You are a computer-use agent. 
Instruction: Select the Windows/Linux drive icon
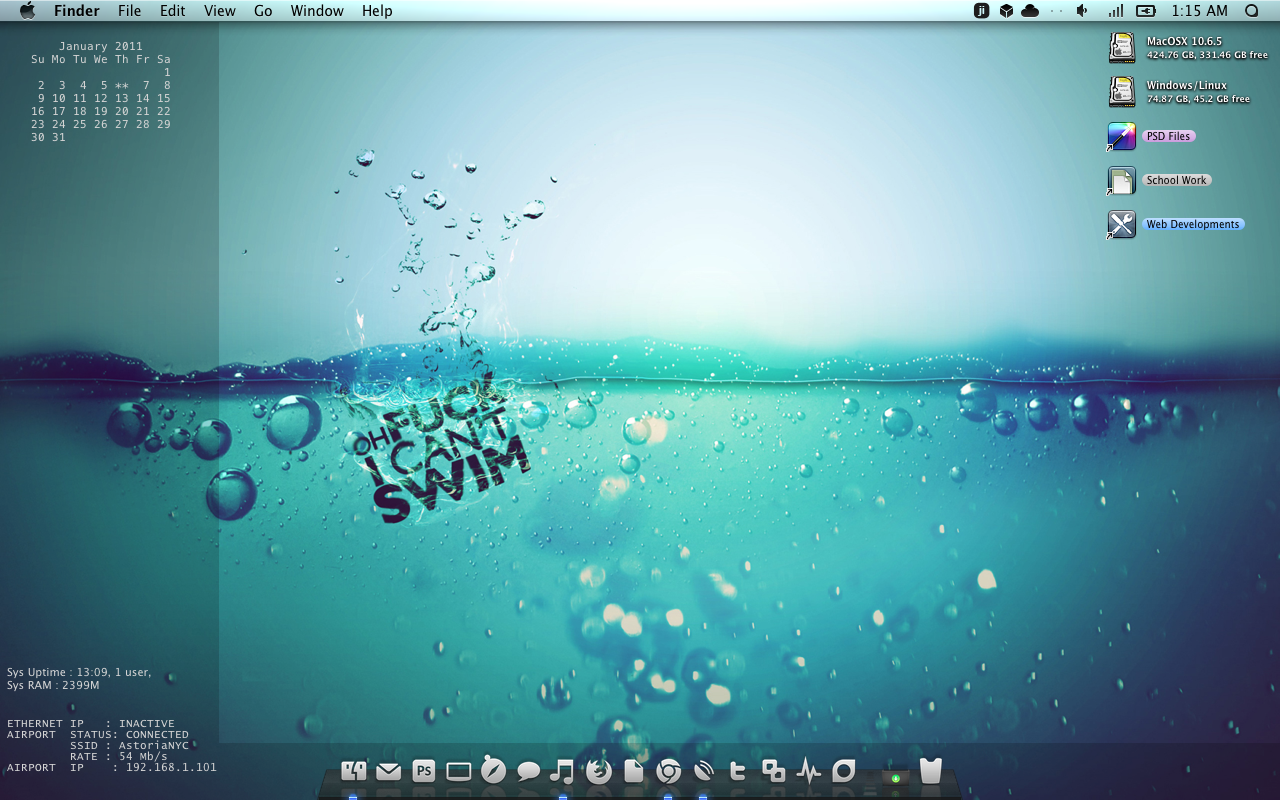click(1122, 92)
